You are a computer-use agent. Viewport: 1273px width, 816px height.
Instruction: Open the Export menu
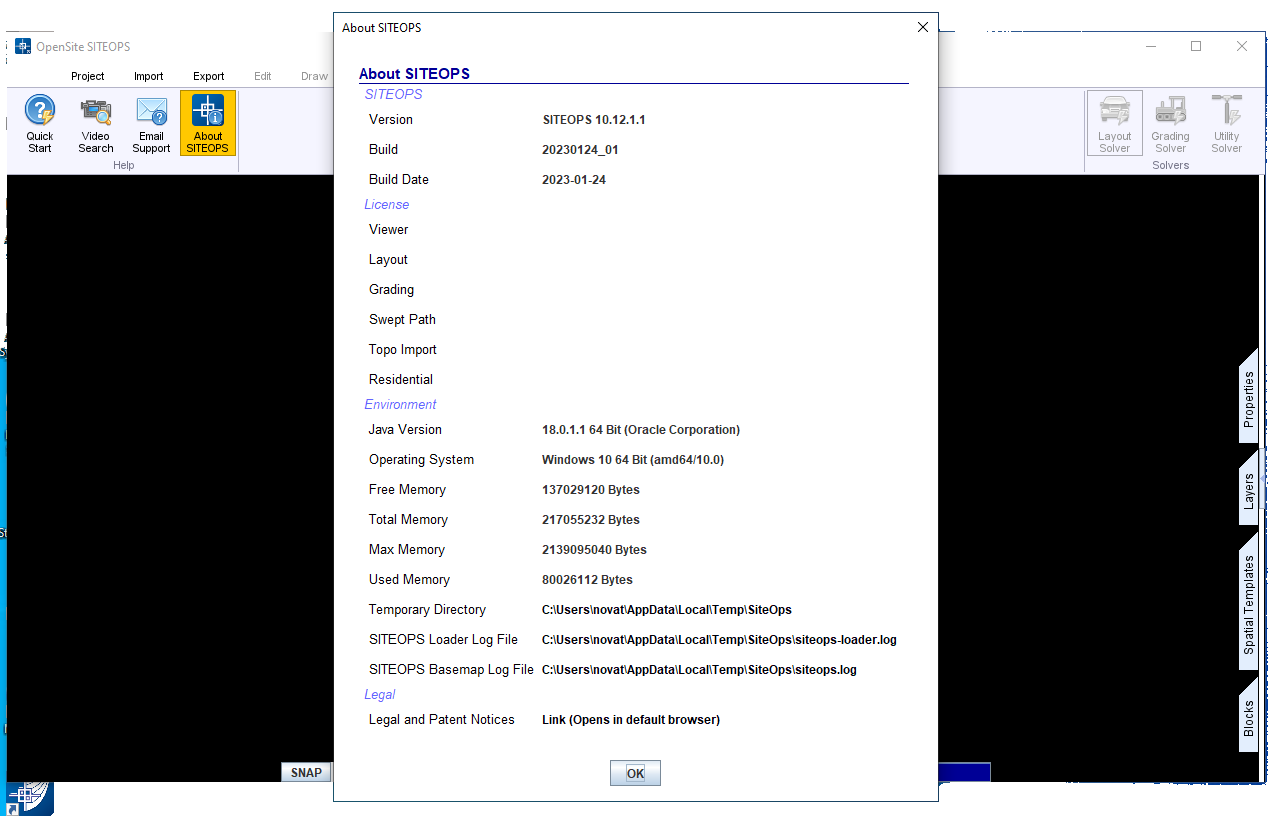coord(209,76)
